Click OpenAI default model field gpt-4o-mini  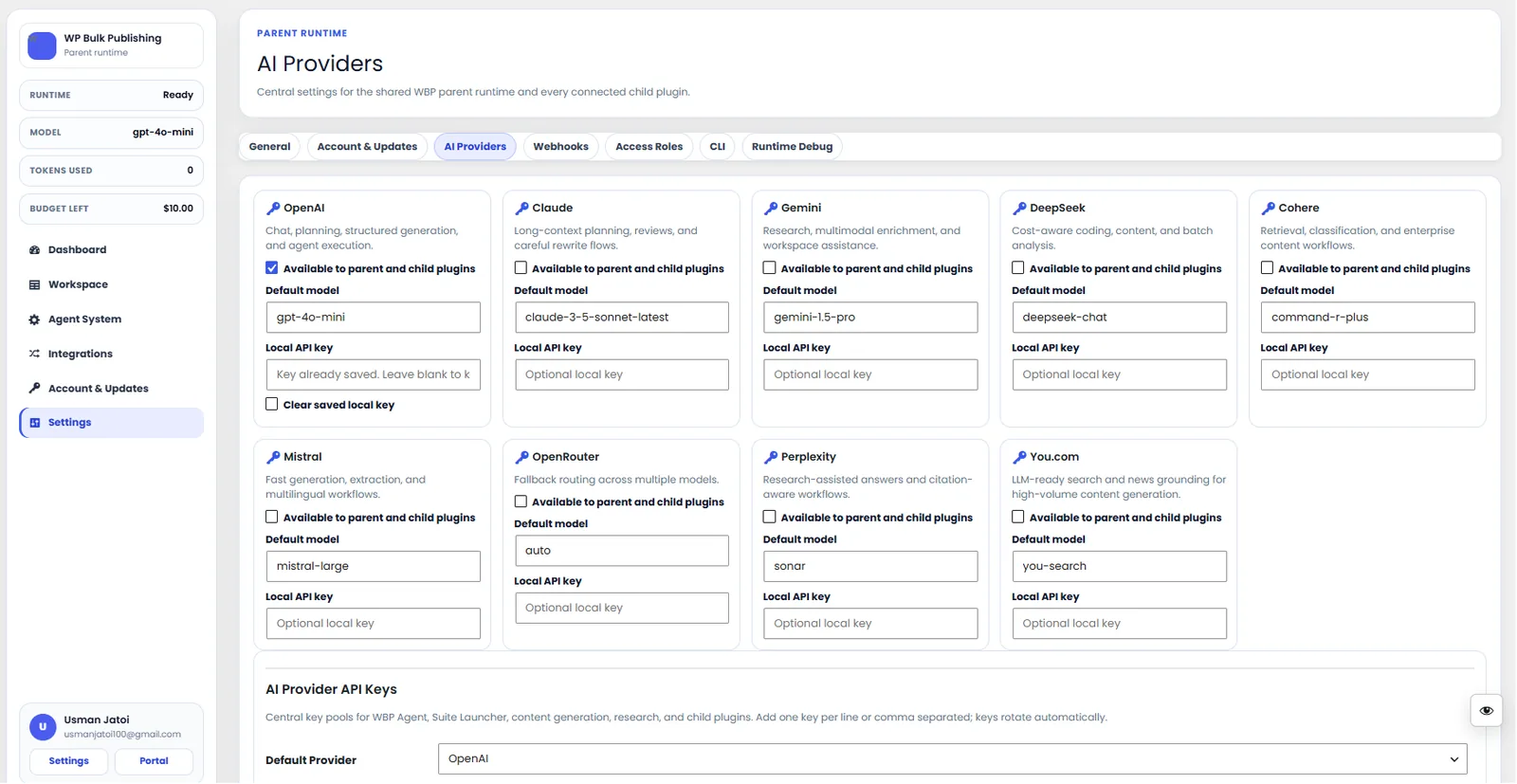point(373,318)
